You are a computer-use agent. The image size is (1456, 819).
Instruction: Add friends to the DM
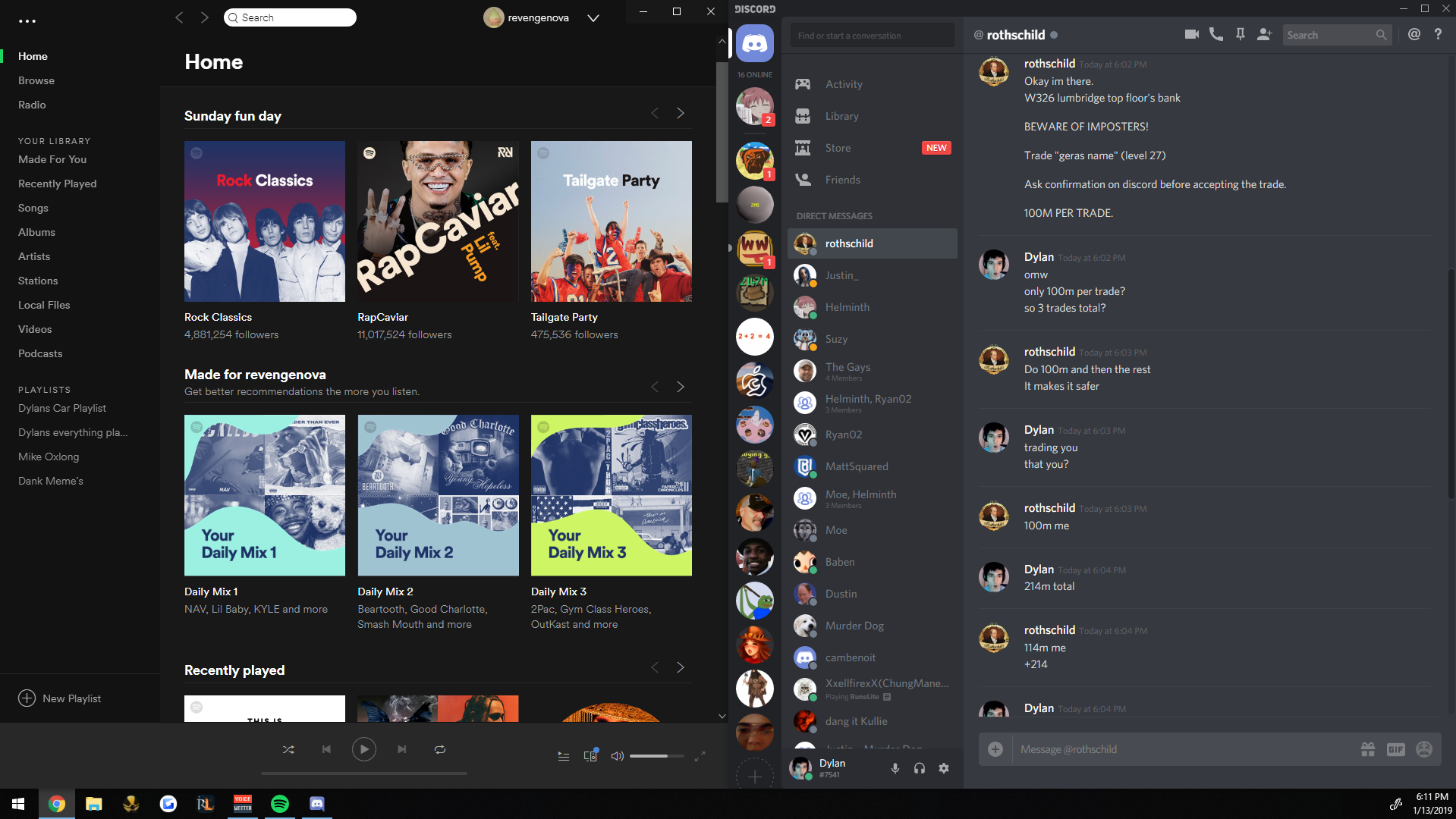click(1265, 34)
